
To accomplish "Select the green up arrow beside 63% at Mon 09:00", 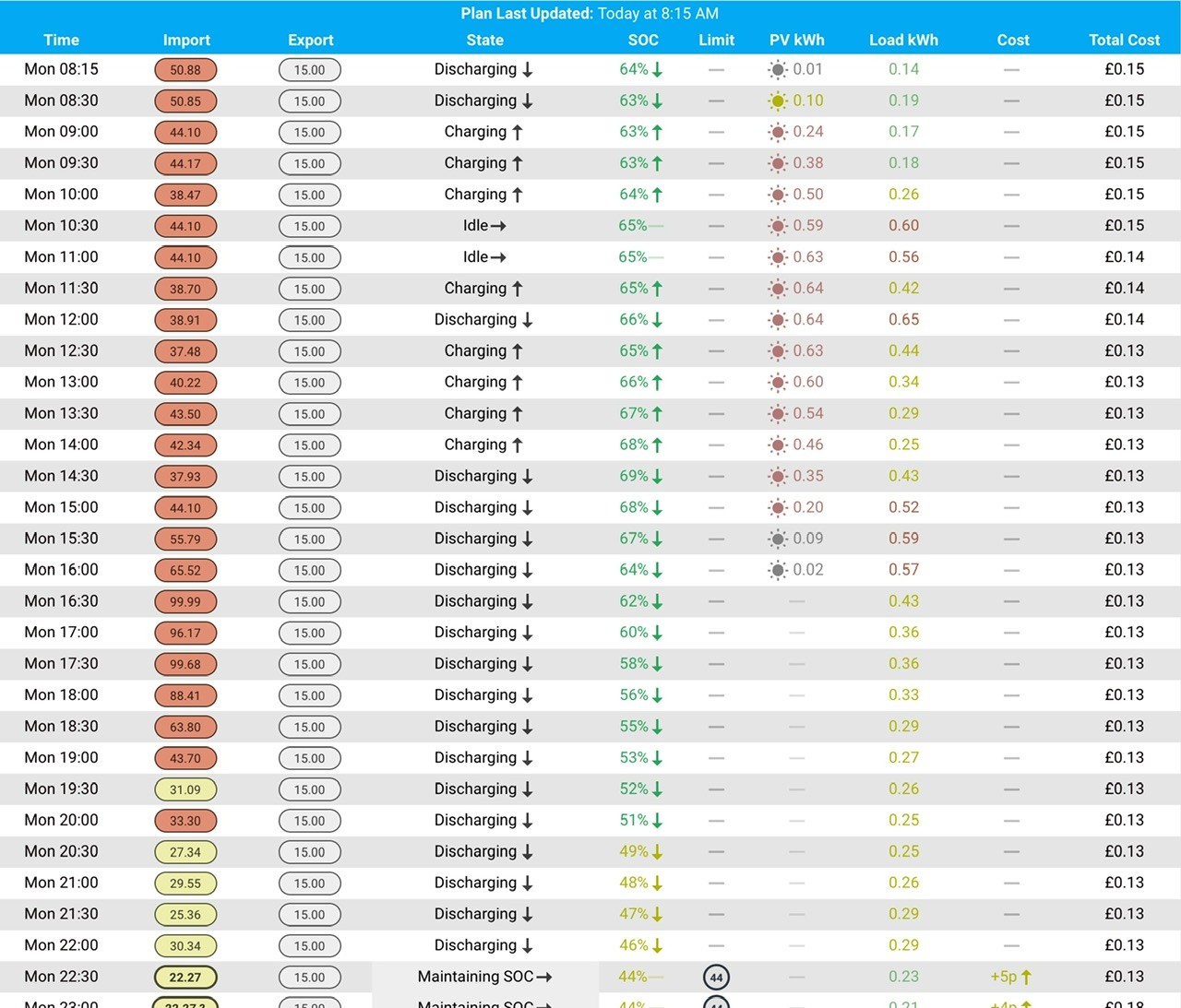I will [658, 133].
